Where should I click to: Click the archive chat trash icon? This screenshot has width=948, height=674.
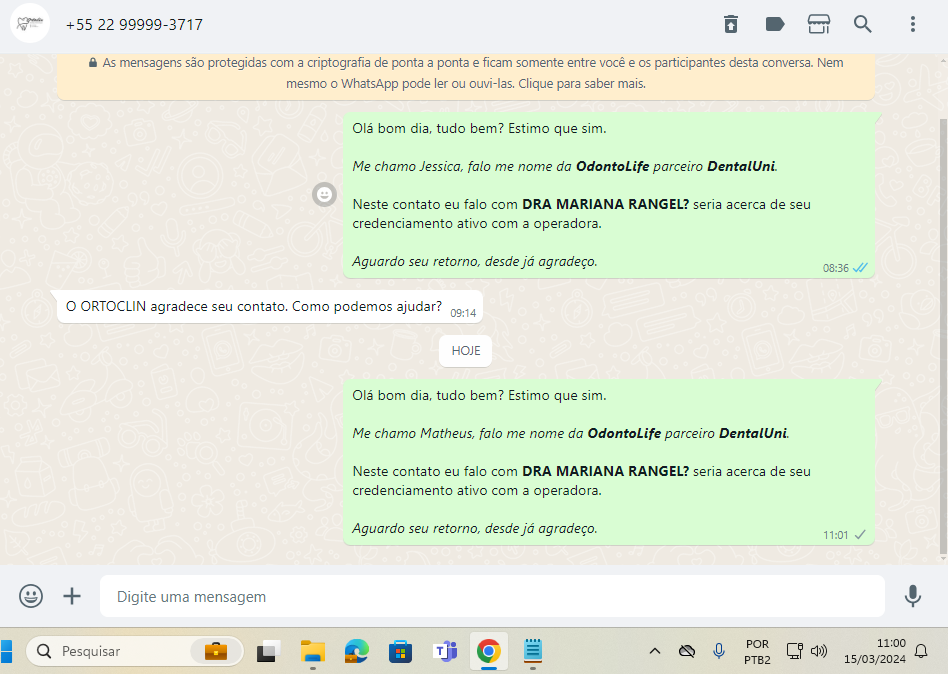[x=731, y=24]
